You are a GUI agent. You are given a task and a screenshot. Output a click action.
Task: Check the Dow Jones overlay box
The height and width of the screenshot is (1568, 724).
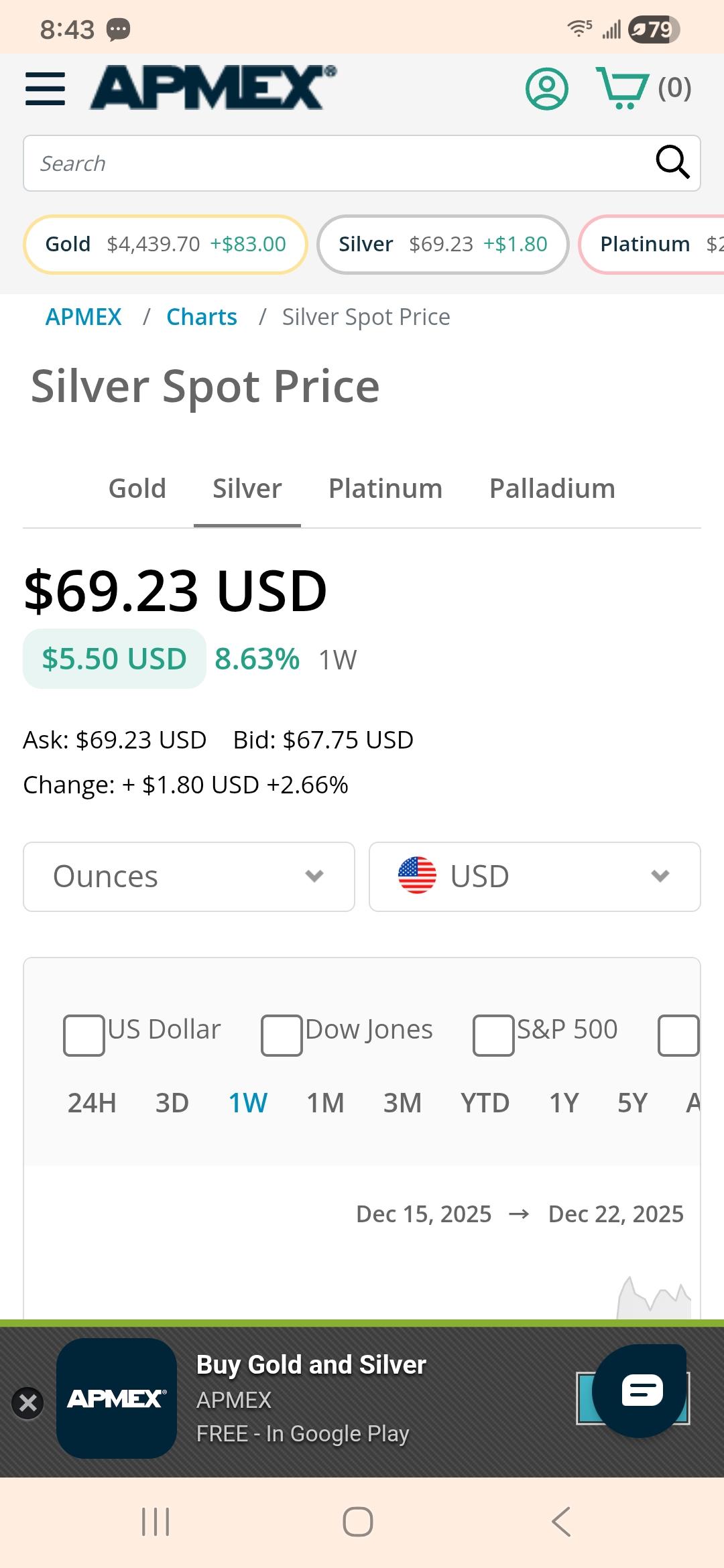coord(282,1035)
